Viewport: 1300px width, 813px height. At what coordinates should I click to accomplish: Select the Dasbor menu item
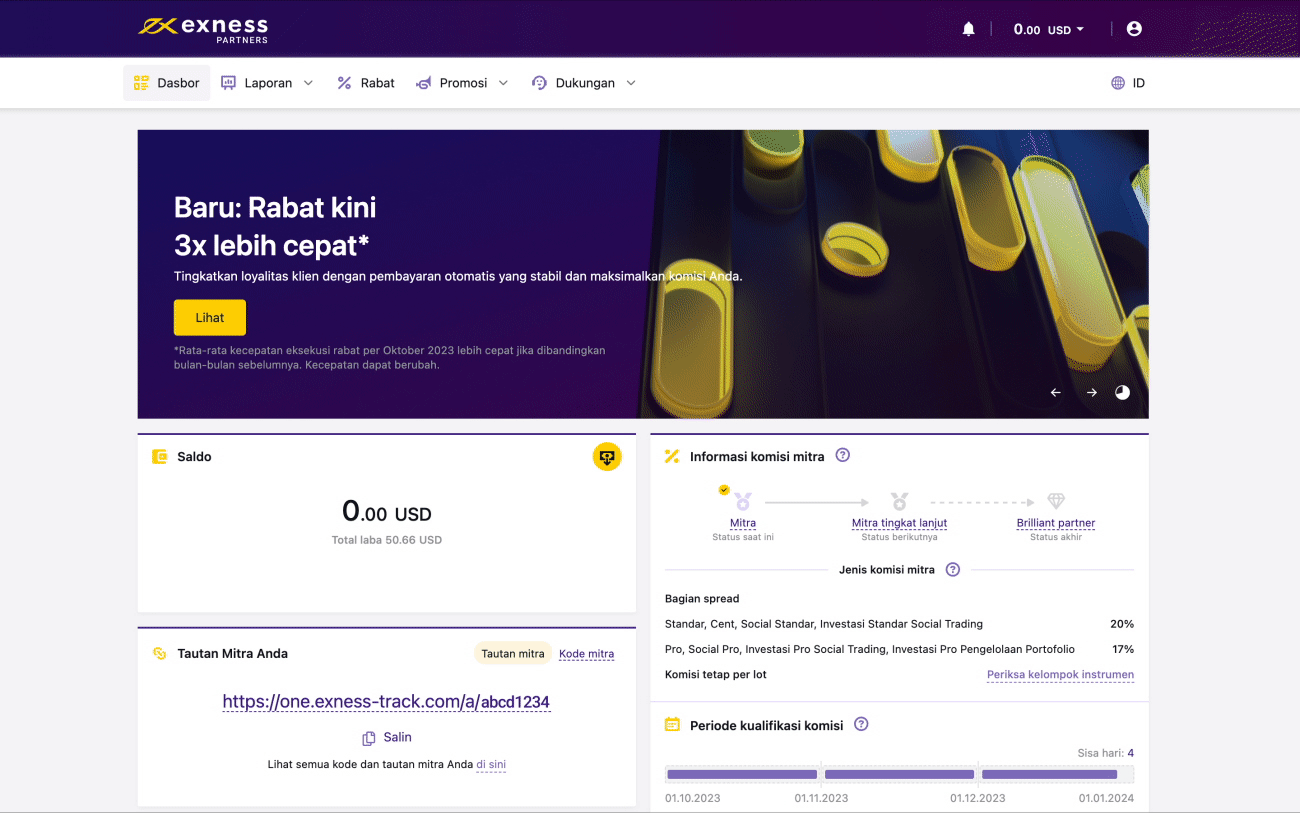167,83
